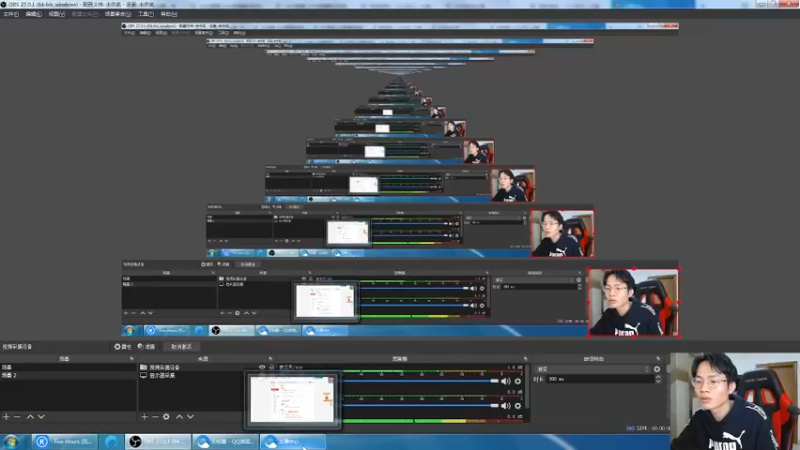Open source properties with the sources gear icon
Image resolution: width=800 pixels, height=450 pixels.
[166, 417]
